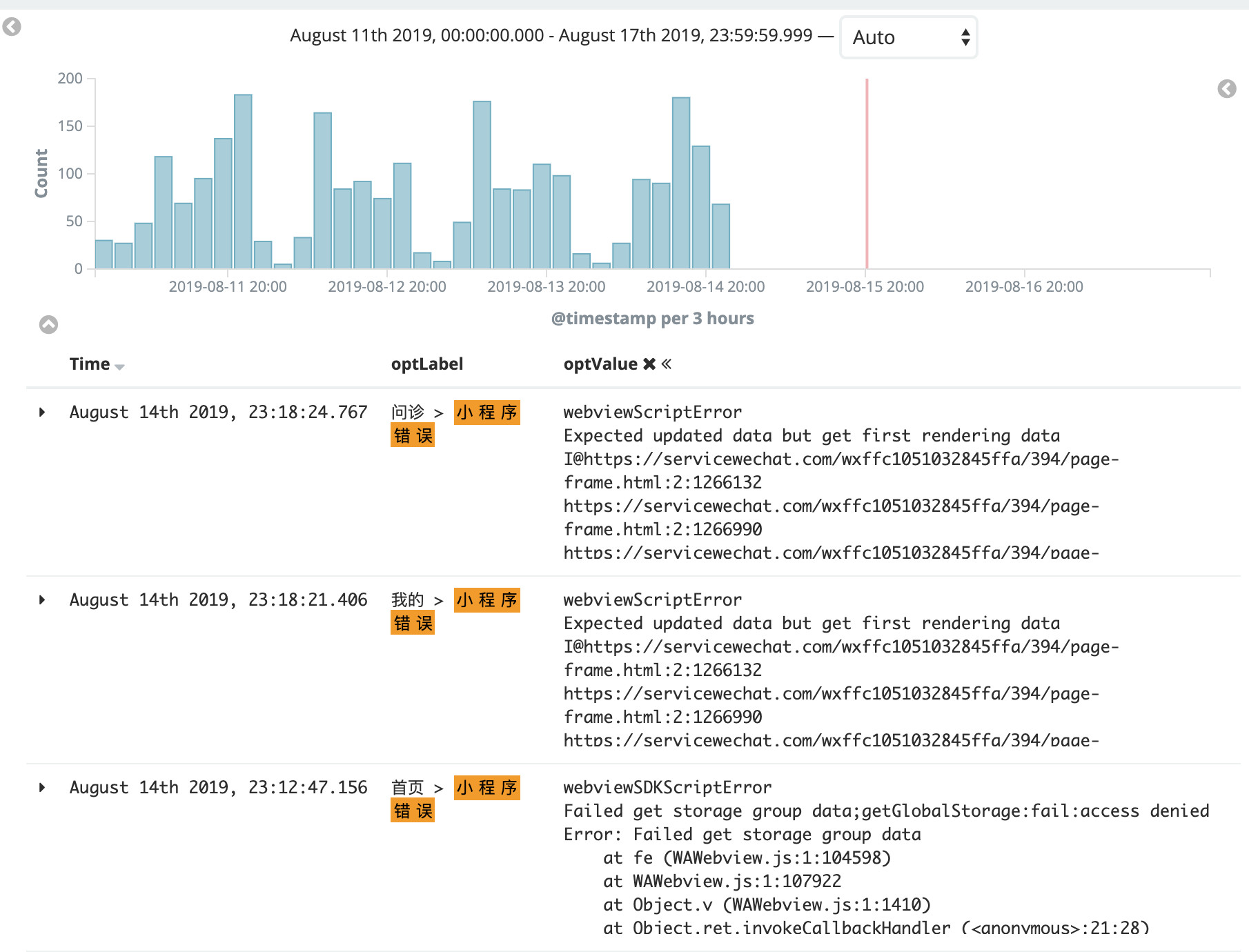Click the @timestamp per 3 hours label

(652, 318)
